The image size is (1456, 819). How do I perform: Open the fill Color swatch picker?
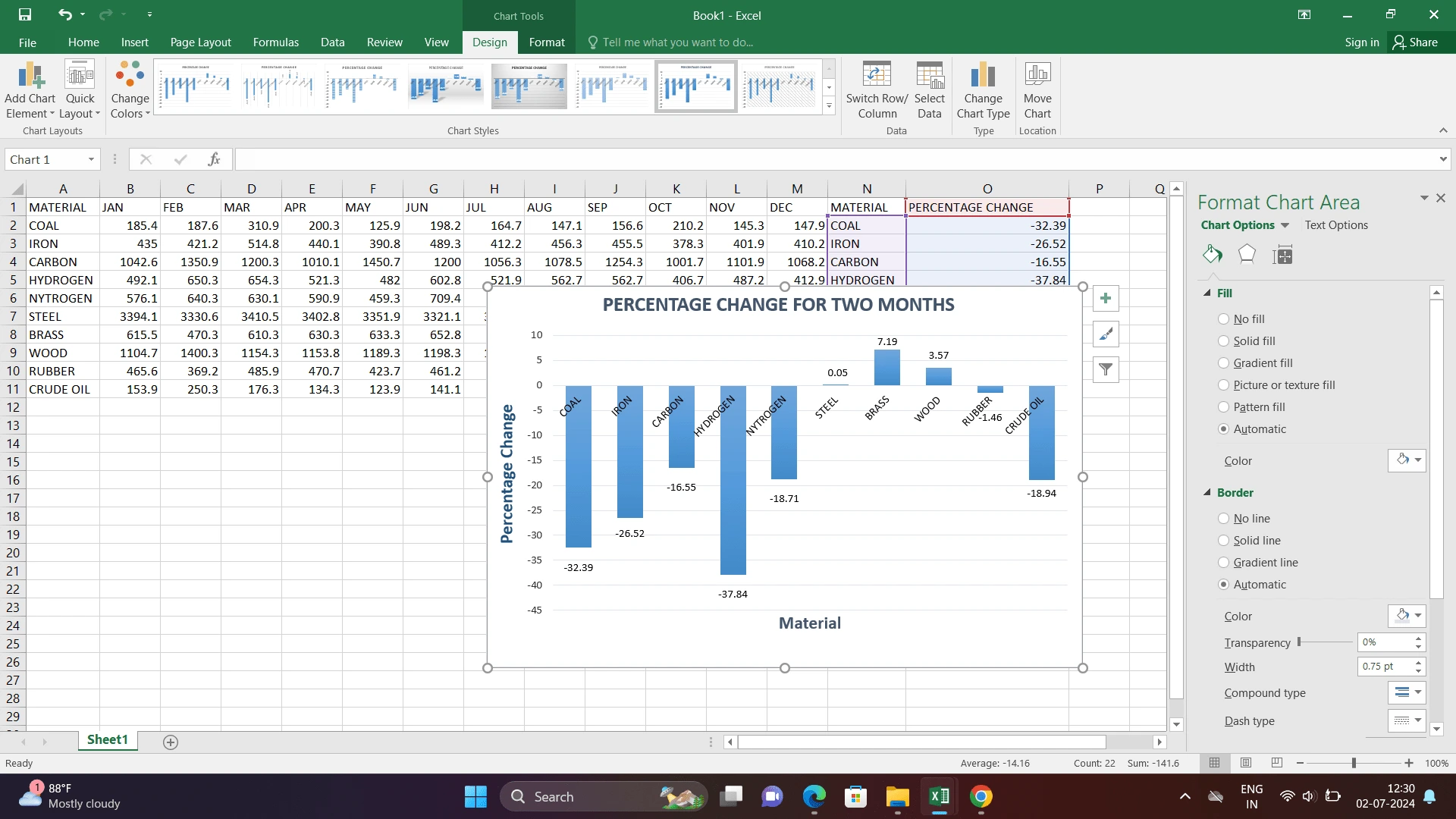click(x=1407, y=460)
